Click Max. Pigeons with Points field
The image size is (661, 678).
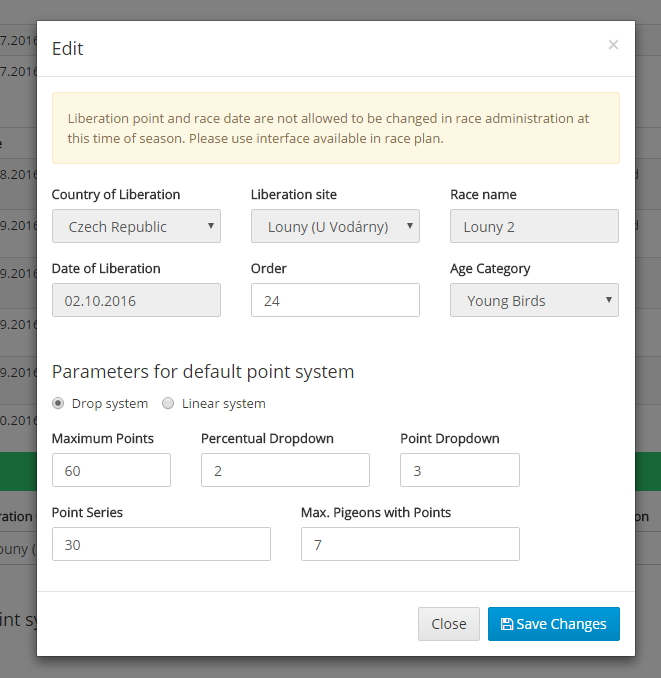click(410, 545)
